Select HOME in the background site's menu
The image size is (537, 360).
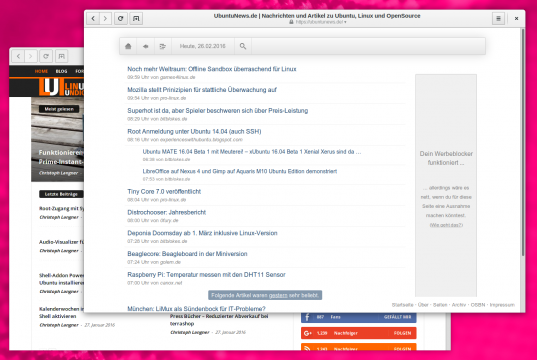point(41,71)
